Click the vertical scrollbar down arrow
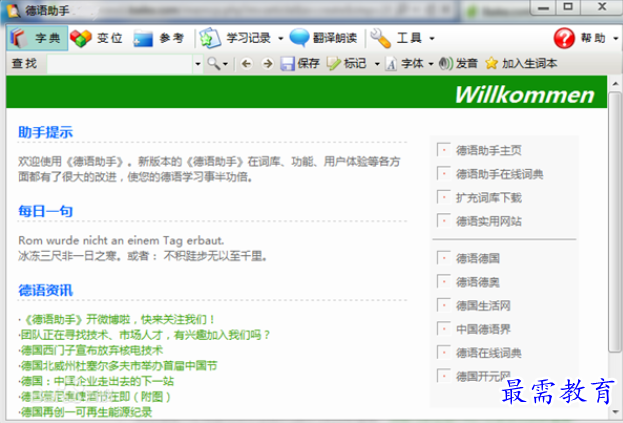 click(615, 412)
